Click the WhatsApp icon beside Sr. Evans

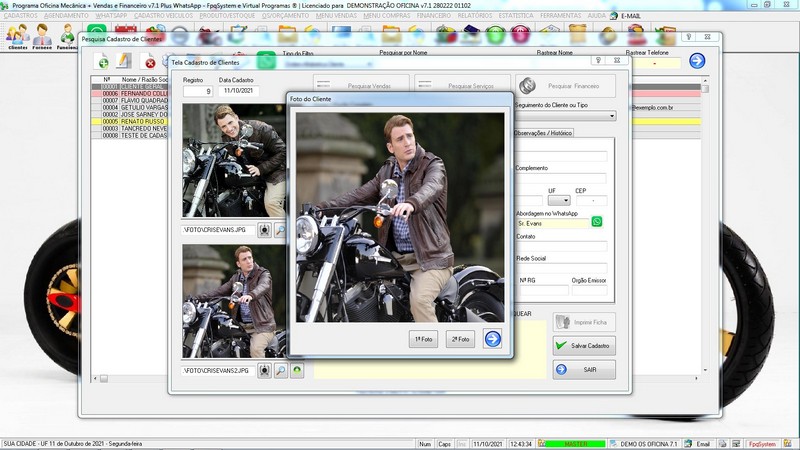click(597, 222)
